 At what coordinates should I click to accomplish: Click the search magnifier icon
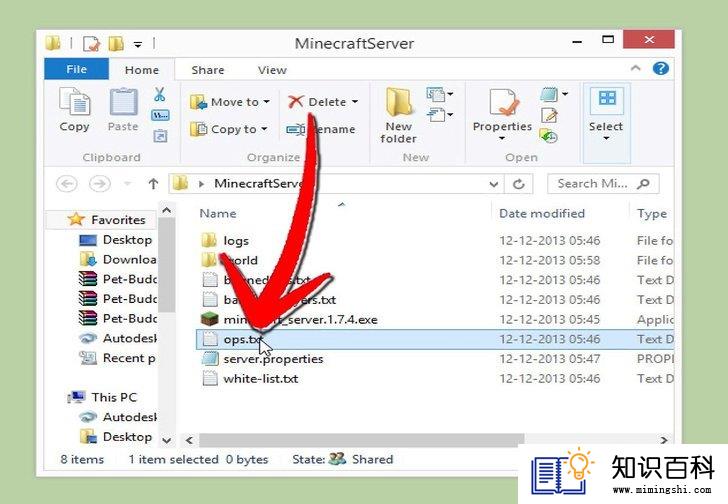(x=643, y=184)
